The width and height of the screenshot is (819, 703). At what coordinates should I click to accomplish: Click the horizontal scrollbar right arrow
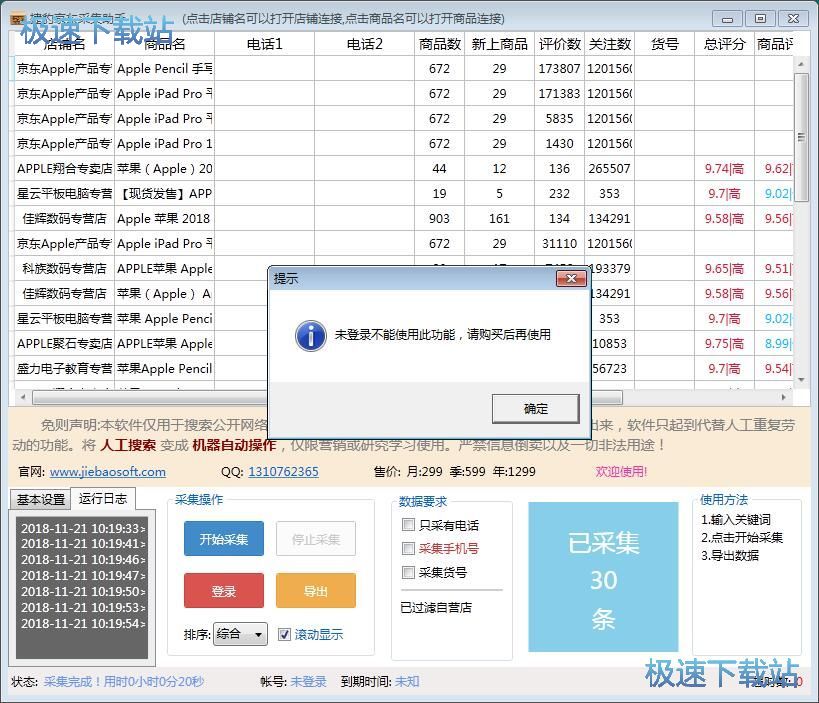point(783,397)
